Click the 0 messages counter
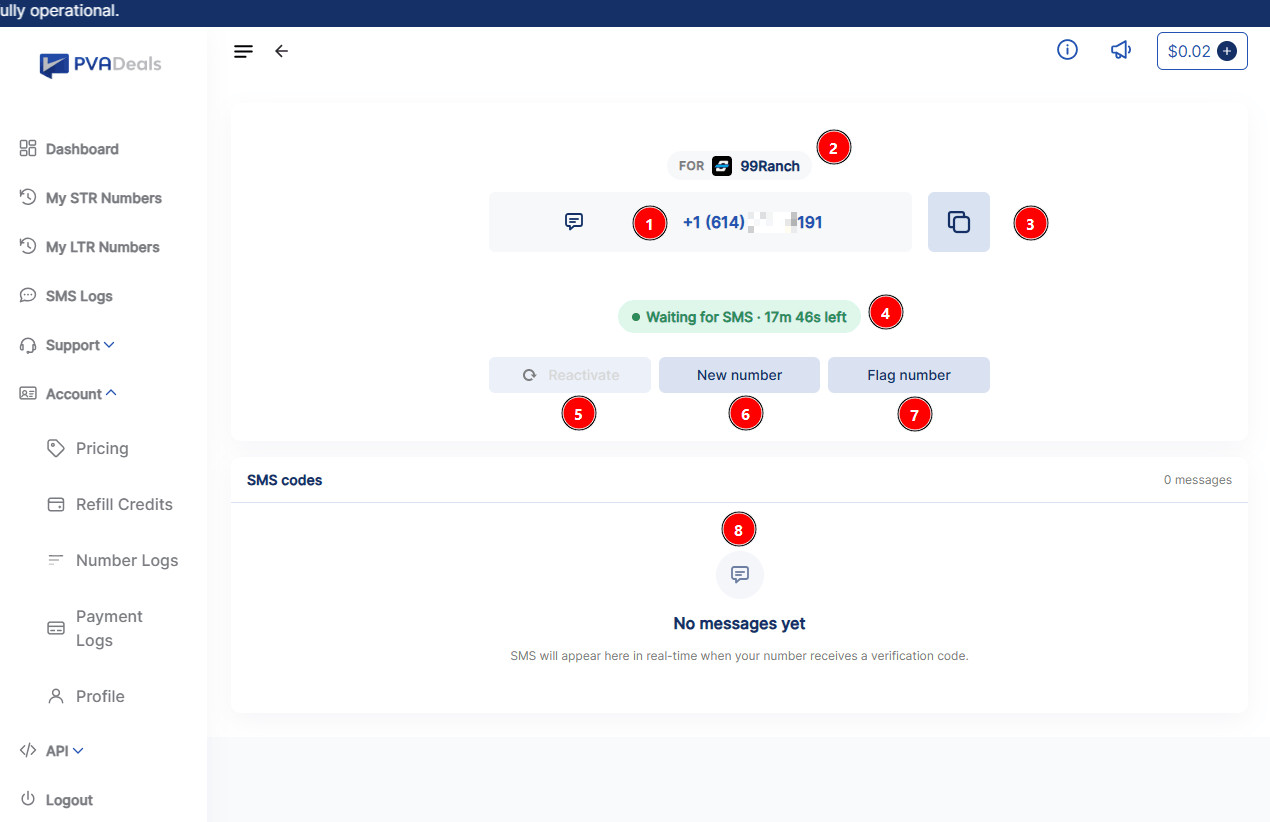Viewport: 1270px width, 822px height. (1198, 480)
